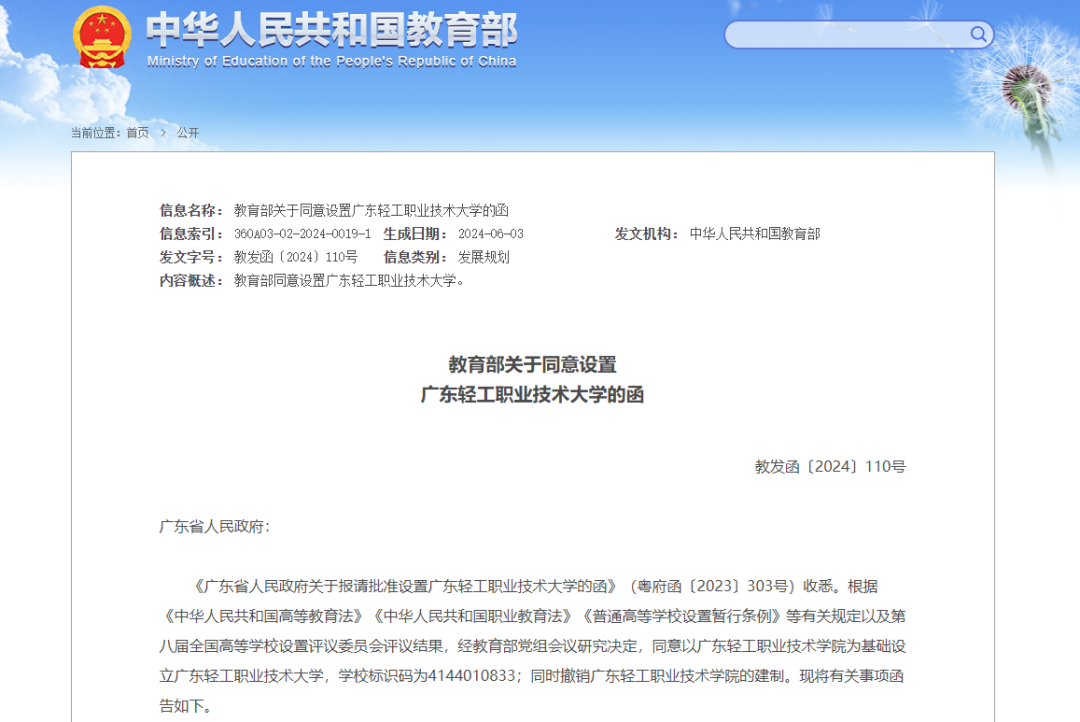The height and width of the screenshot is (722, 1080).
Task: Click the 当前位置 label
Action: coord(96,132)
